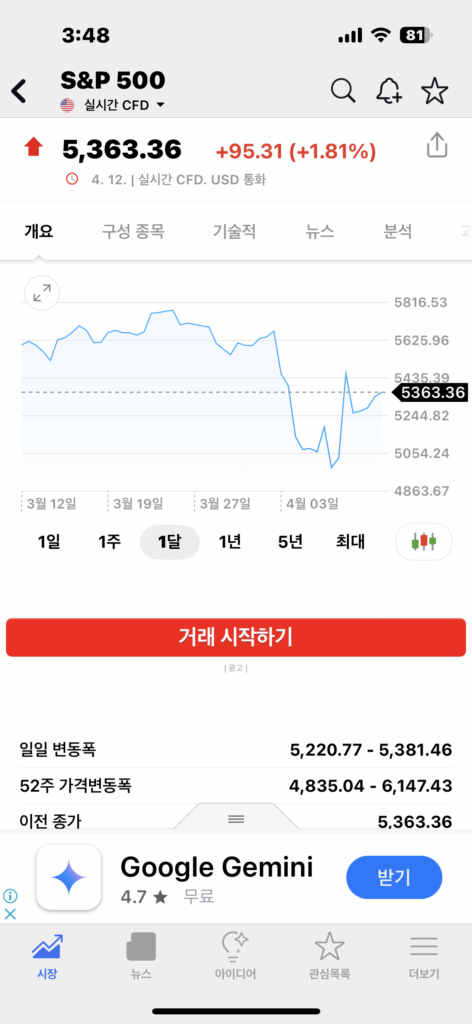Open the 뉴스 tab under the price
472x1024 pixels.
coord(320,231)
